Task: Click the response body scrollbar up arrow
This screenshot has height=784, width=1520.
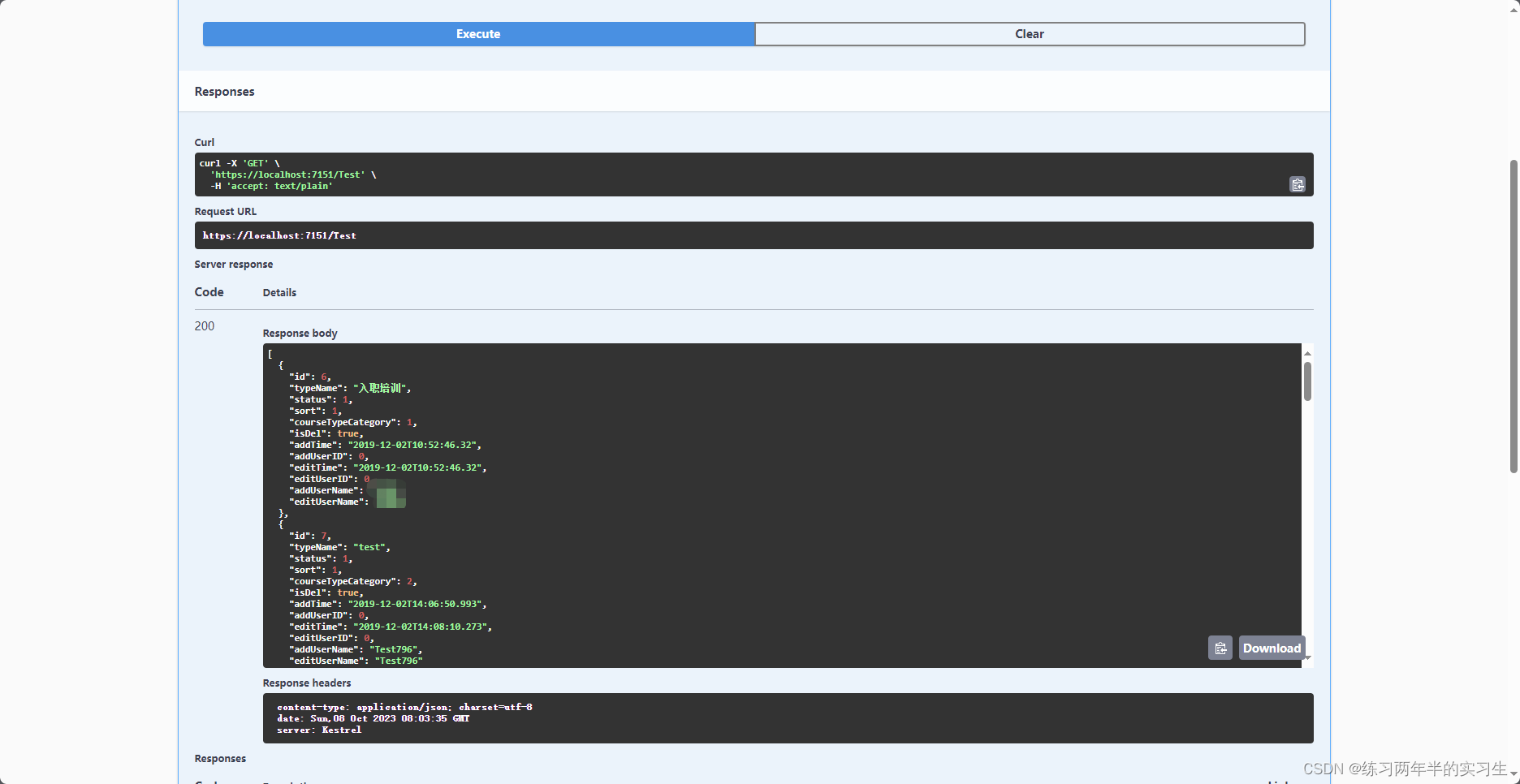Action: [x=1307, y=352]
